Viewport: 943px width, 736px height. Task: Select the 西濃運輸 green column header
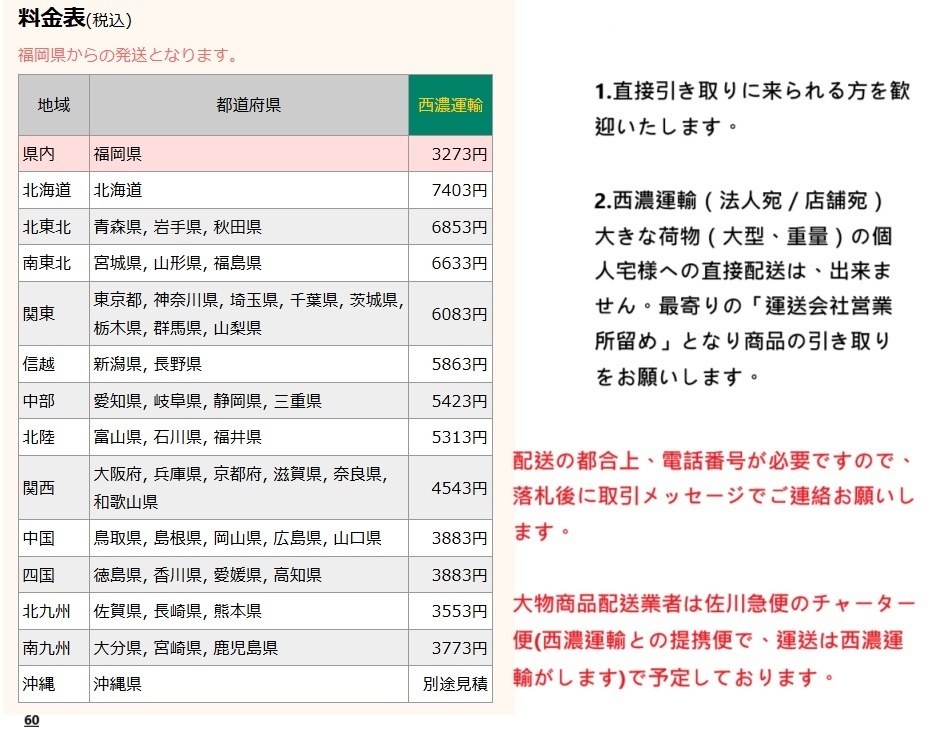449,104
